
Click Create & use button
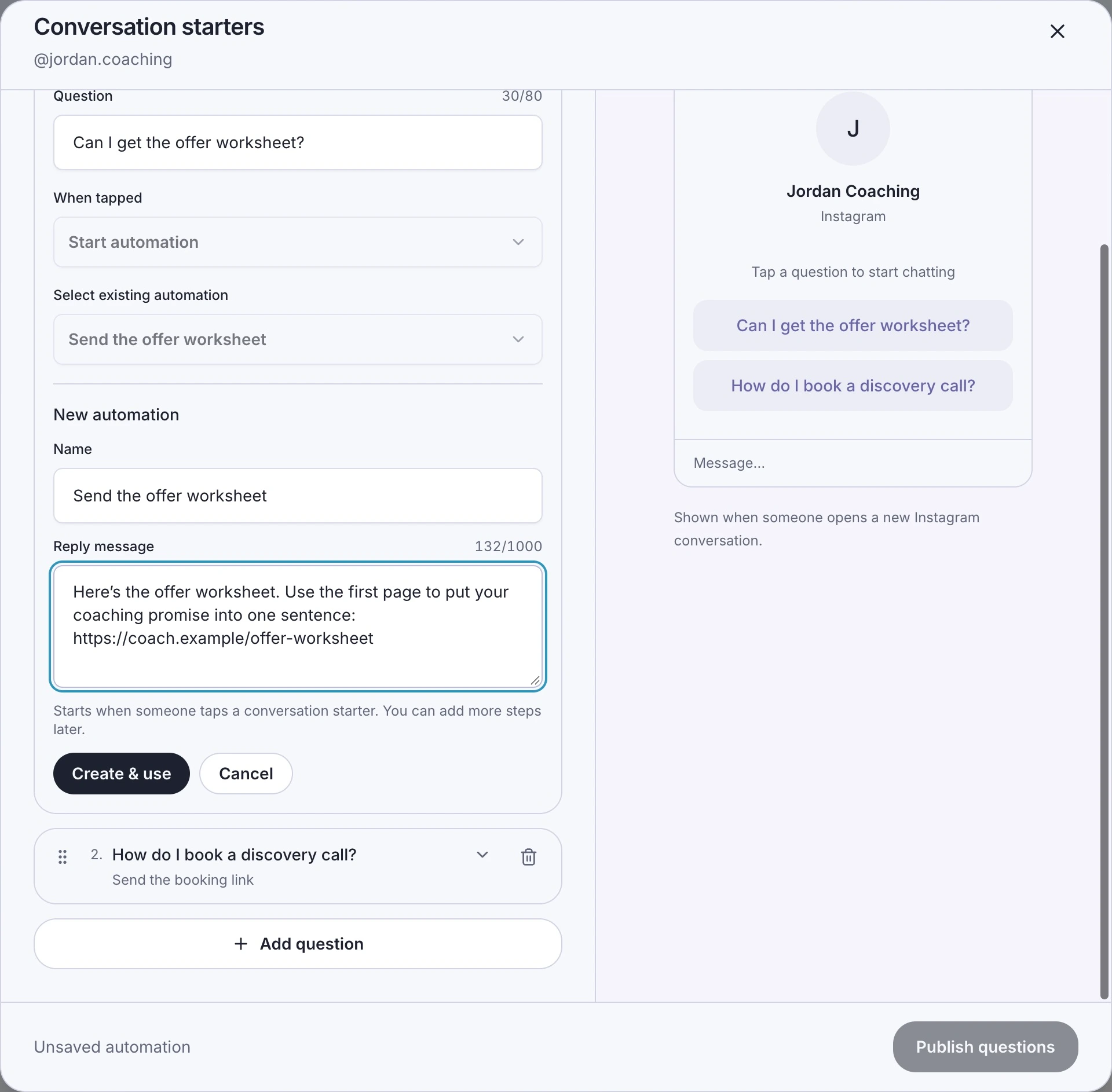coord(122,774)
